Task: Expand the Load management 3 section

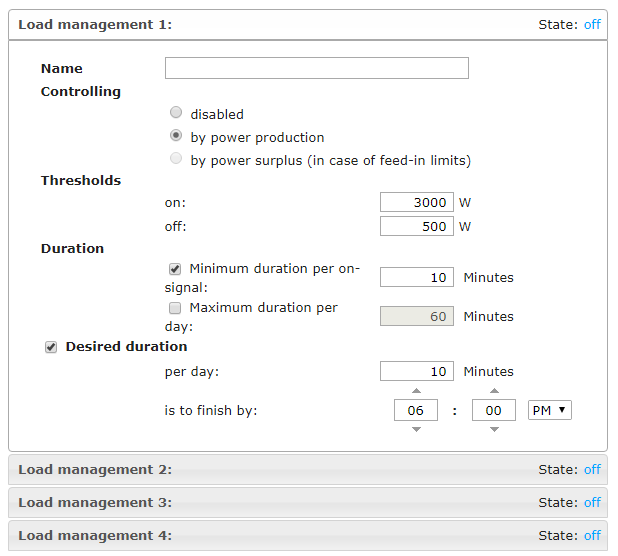Action: point(95,502)
